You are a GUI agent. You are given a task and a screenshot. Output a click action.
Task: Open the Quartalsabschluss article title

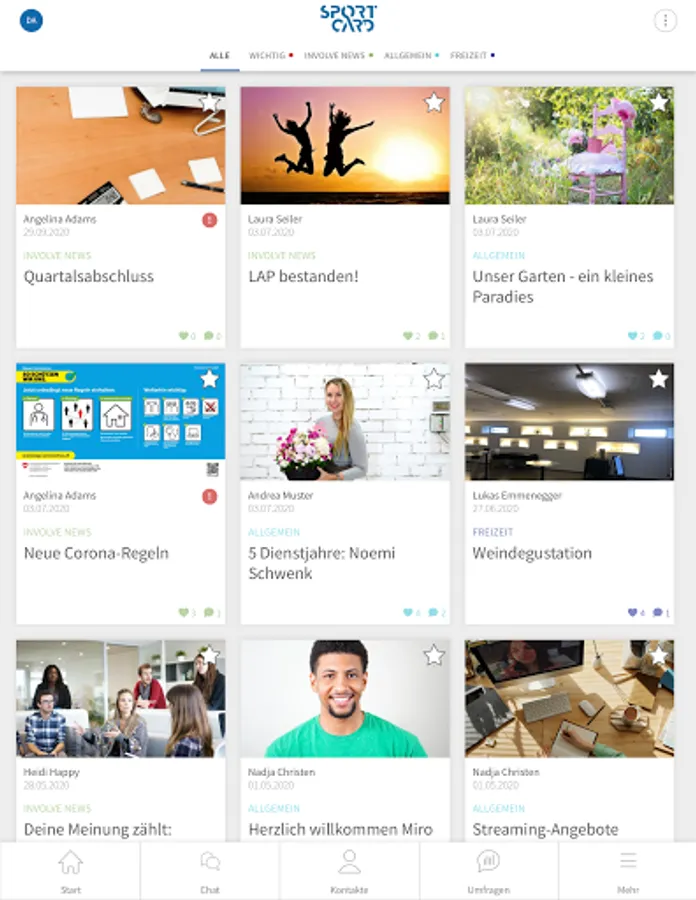click(x=88, y=277)
